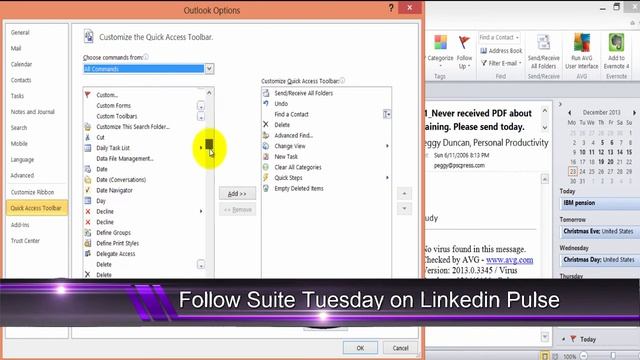Open Find a Contact combo indicator
The image size is (640, 360).
(387, 114)
